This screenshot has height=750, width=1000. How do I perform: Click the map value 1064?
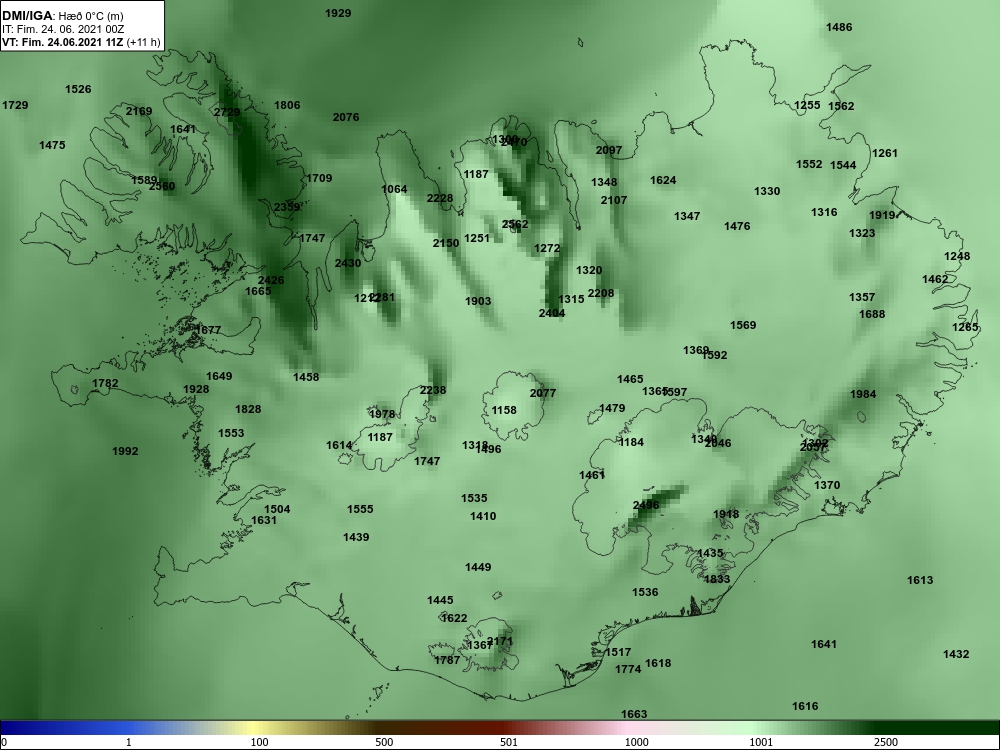(394, 189)
